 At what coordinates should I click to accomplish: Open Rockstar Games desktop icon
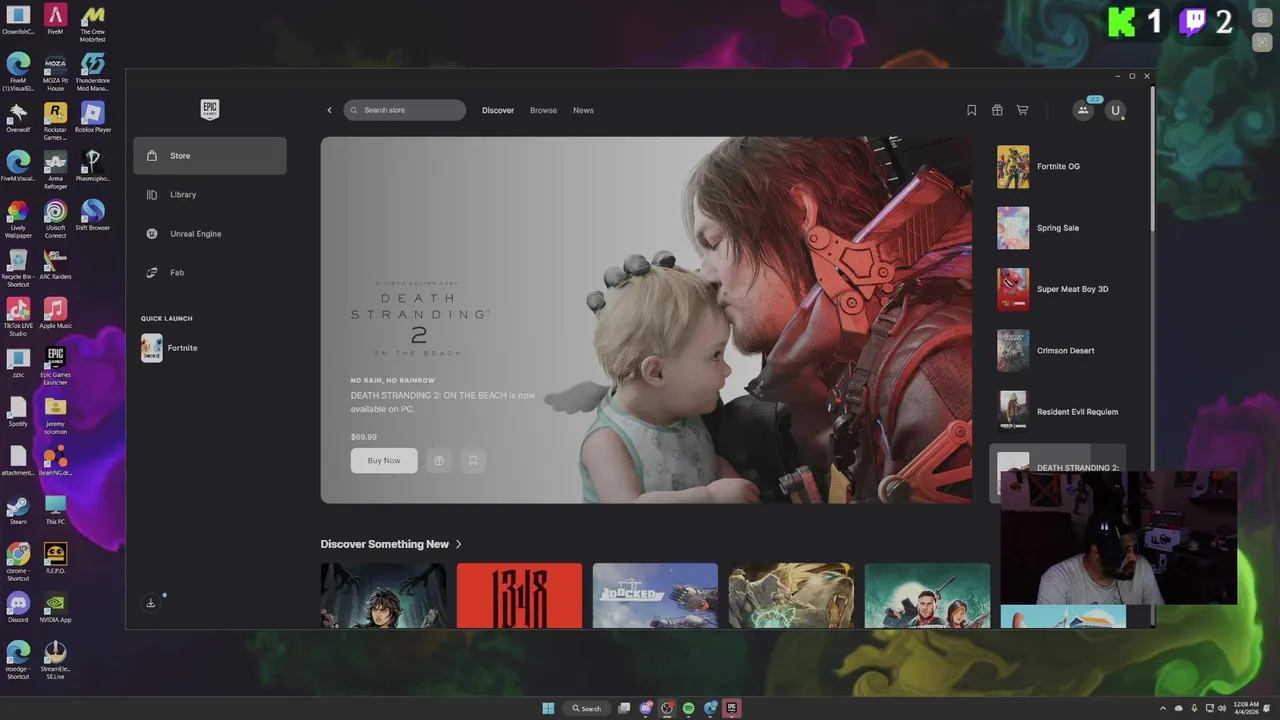click(55, 121)
